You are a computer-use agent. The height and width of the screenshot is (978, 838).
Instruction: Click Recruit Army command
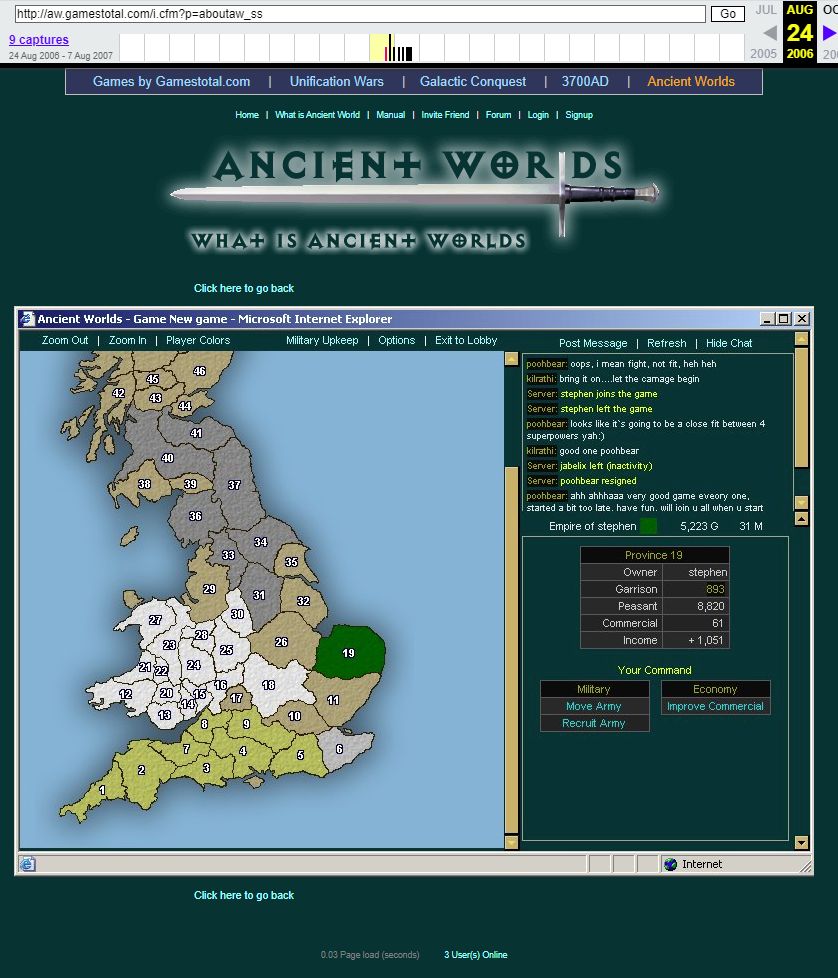pyautogui.click(x=594, y=723)
